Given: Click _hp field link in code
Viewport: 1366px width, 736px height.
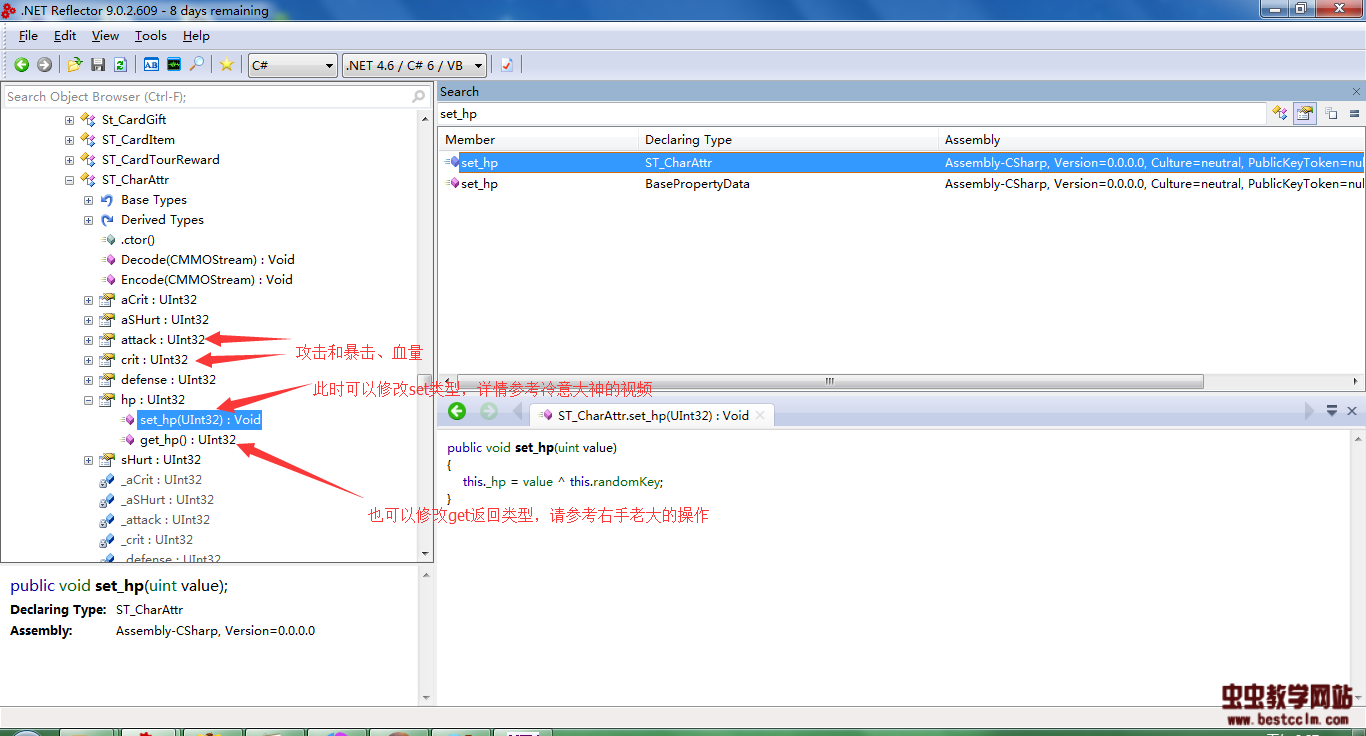Looking at the screenshot, I should coord(495,481).
